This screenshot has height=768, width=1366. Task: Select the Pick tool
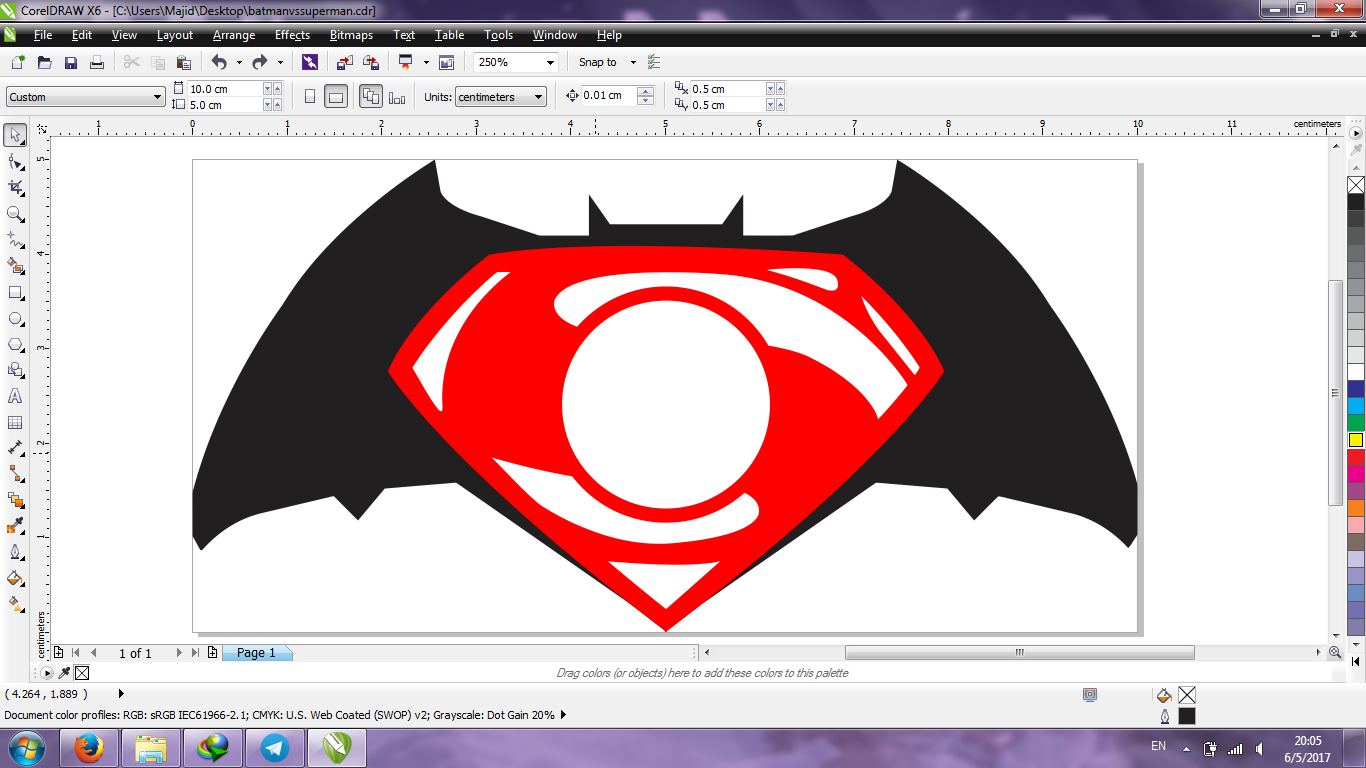pyautogui.click(x=15, y=135)
